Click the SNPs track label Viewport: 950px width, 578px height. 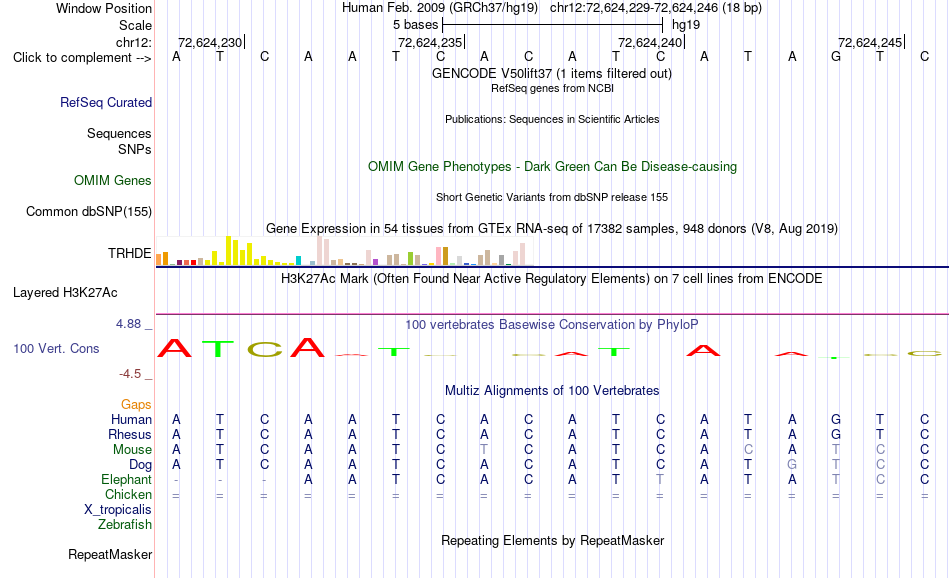135,149
